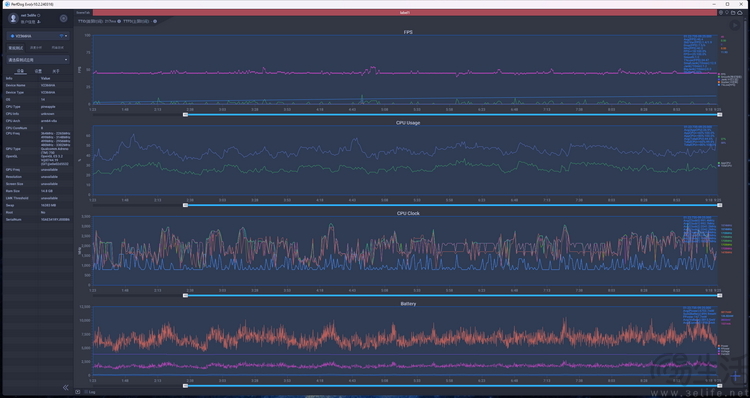Switch to the 设置 settings sub-tab
Viewport: 750px width, 398px height.
38,71
